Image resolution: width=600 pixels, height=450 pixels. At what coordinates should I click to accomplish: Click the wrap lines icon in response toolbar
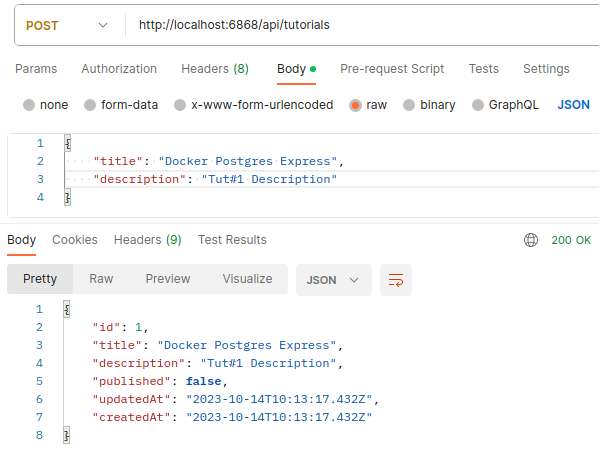pyautogui.click(x=396, y=280)
